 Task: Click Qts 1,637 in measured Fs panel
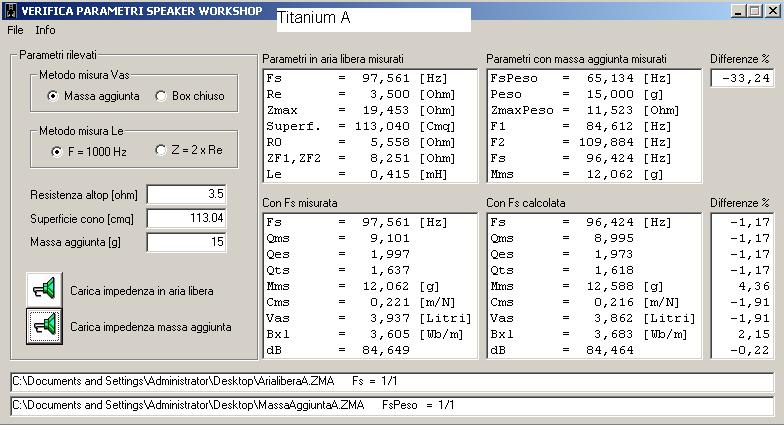(338, 270)
